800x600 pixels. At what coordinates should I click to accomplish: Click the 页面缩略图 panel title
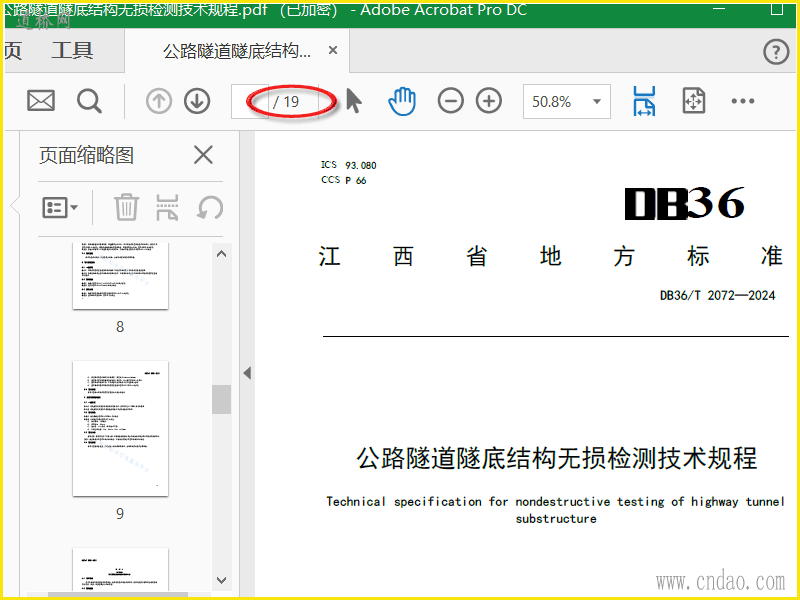86,155
